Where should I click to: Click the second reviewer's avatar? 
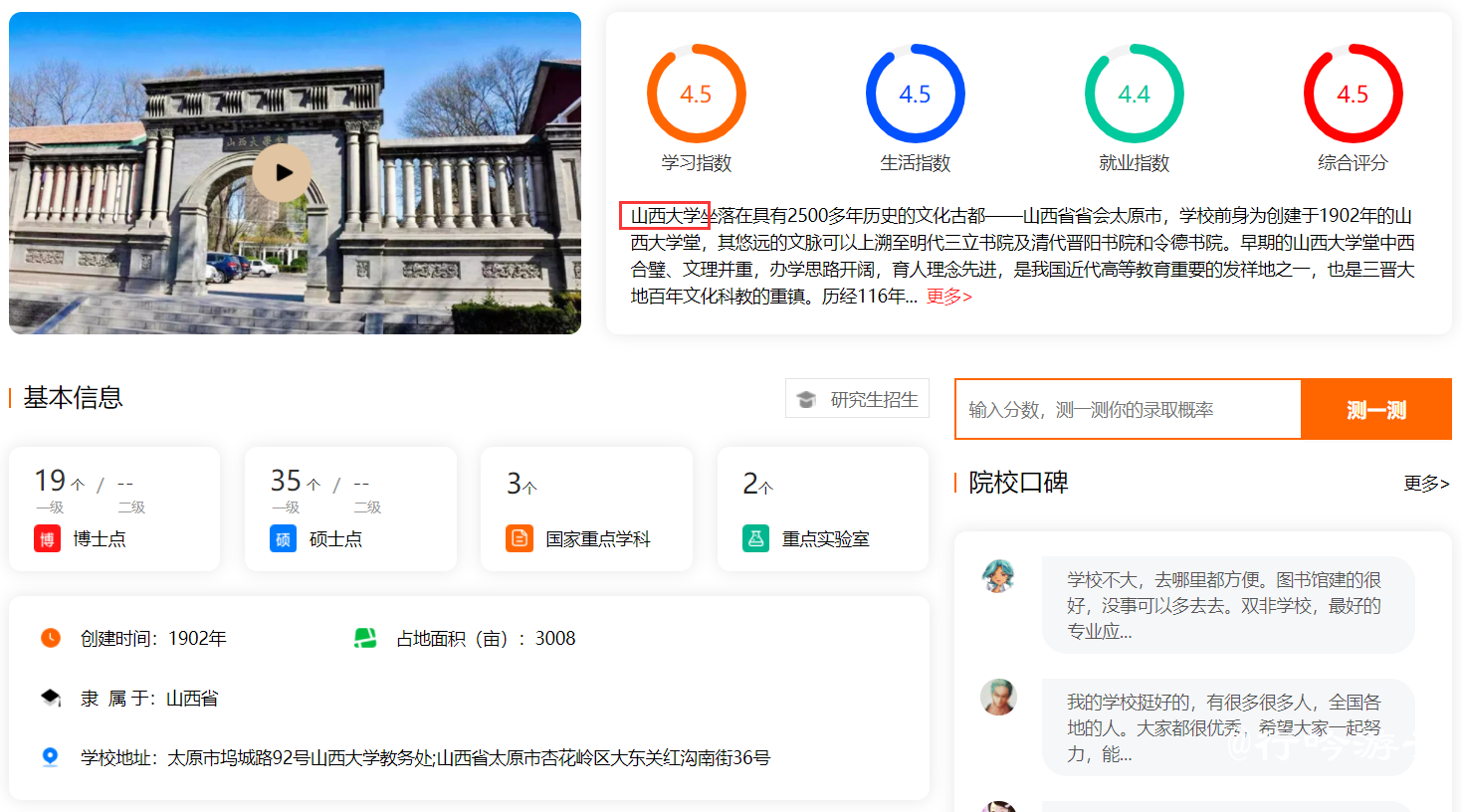(998, 697)
